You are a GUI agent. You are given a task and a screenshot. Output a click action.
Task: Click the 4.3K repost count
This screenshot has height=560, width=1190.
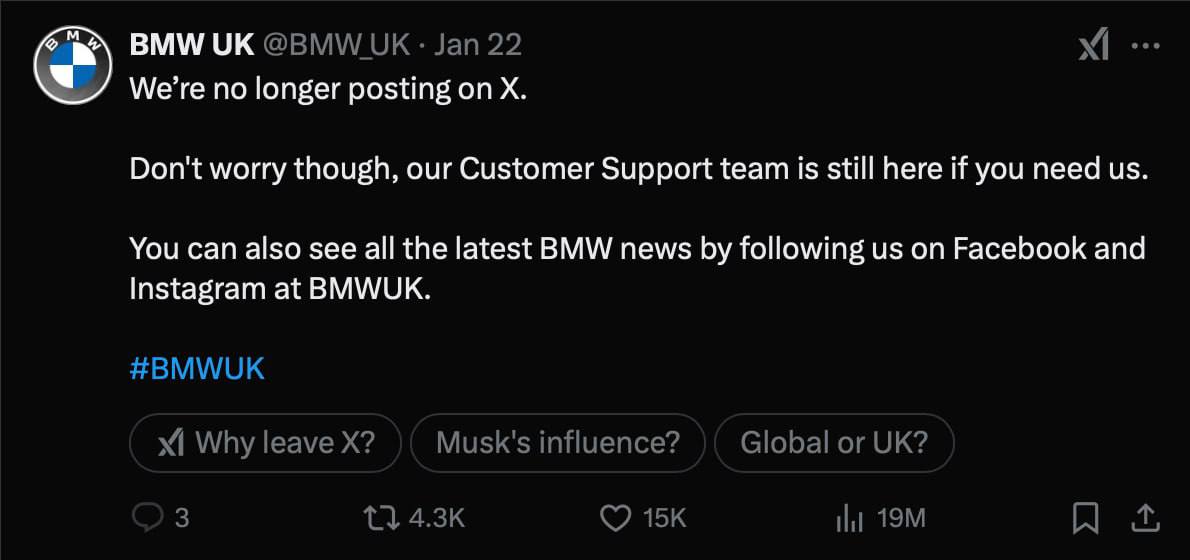[x=438, y=518]
